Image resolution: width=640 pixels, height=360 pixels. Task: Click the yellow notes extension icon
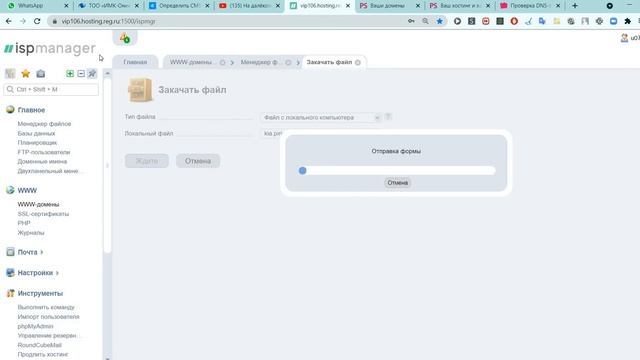click(x=557, y=21)
